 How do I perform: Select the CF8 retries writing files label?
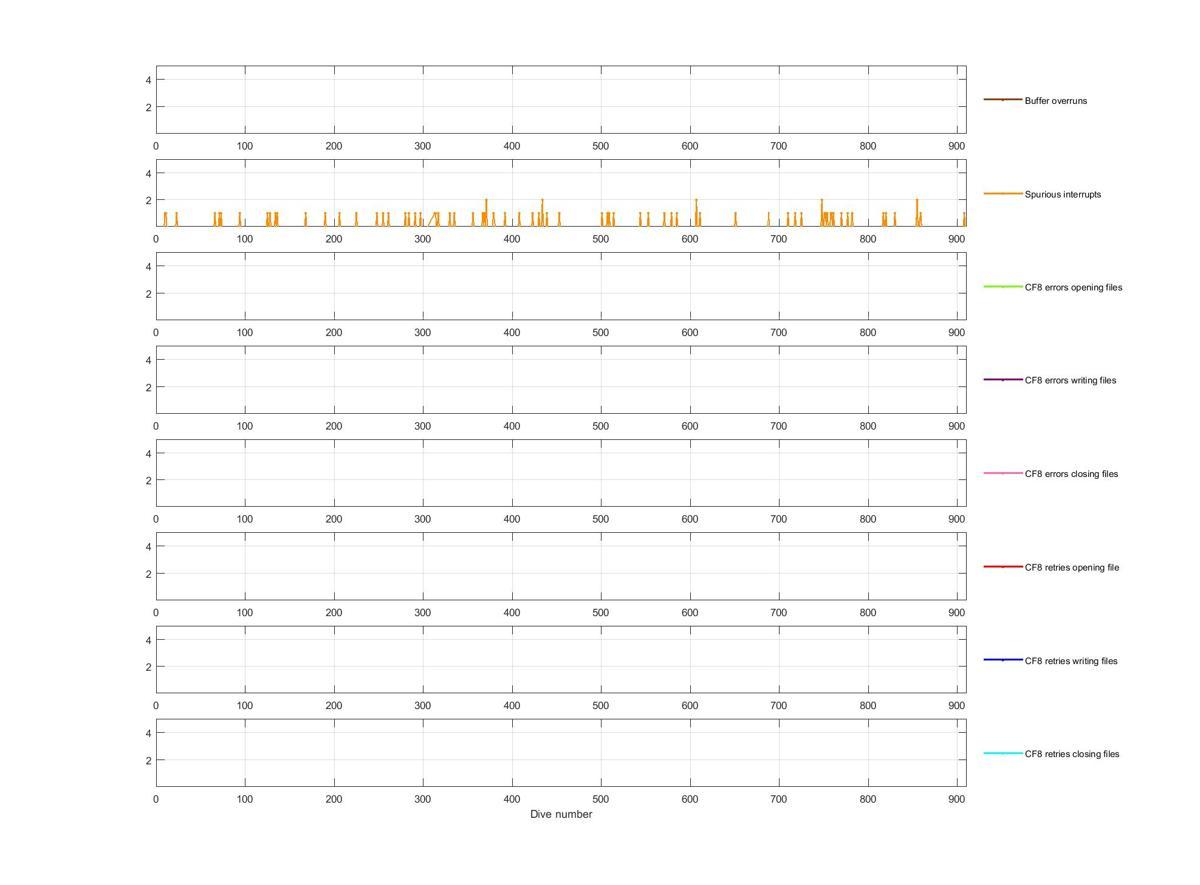[x=1071, y=661]
